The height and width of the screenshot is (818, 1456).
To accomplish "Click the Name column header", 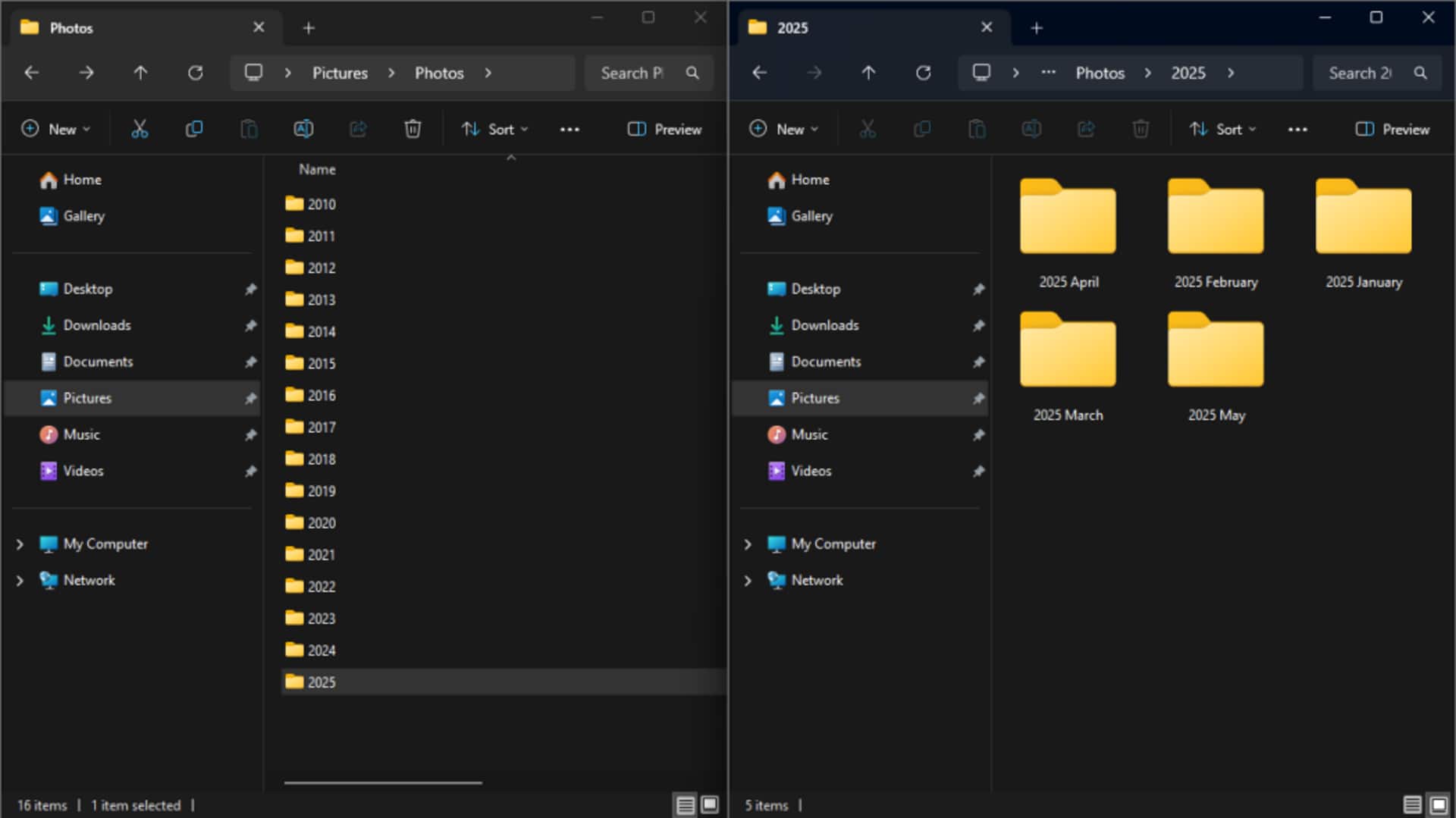I will coord(317,170).
